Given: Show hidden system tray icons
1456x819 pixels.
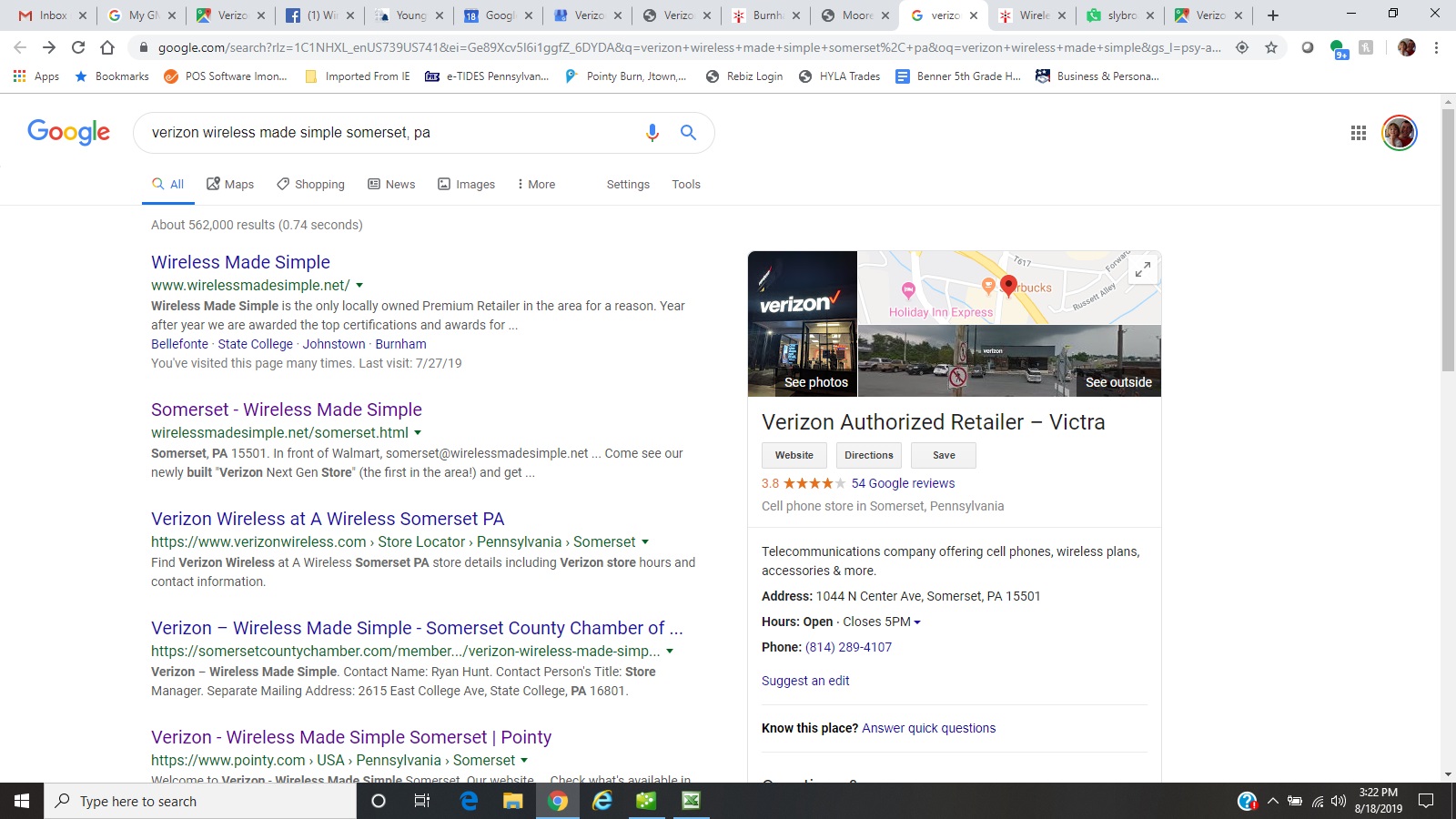Looking at the screenshot, I should click(x=1272, y=801).
